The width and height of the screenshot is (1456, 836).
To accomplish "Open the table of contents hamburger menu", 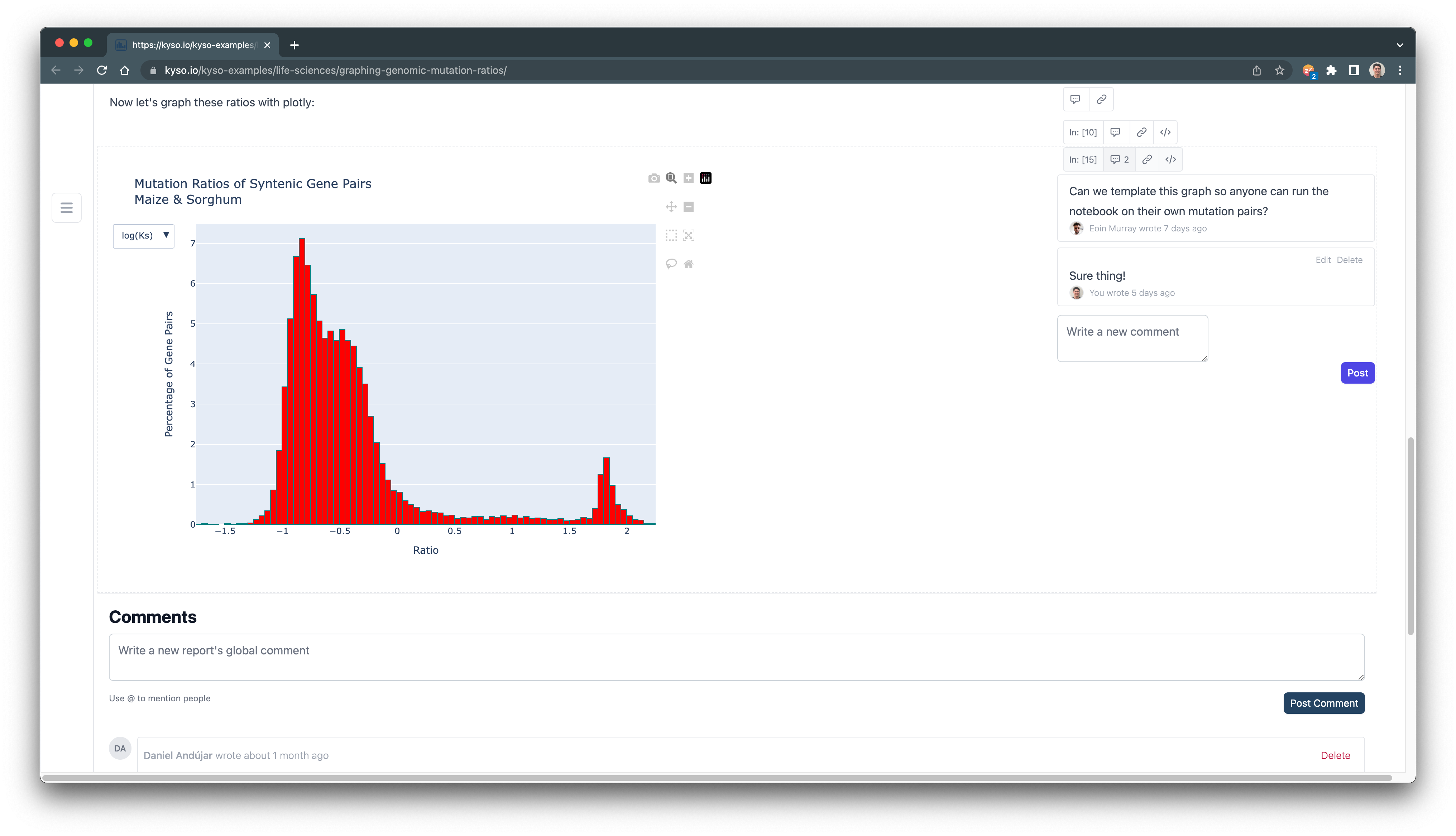I will [x=67, y=208].
